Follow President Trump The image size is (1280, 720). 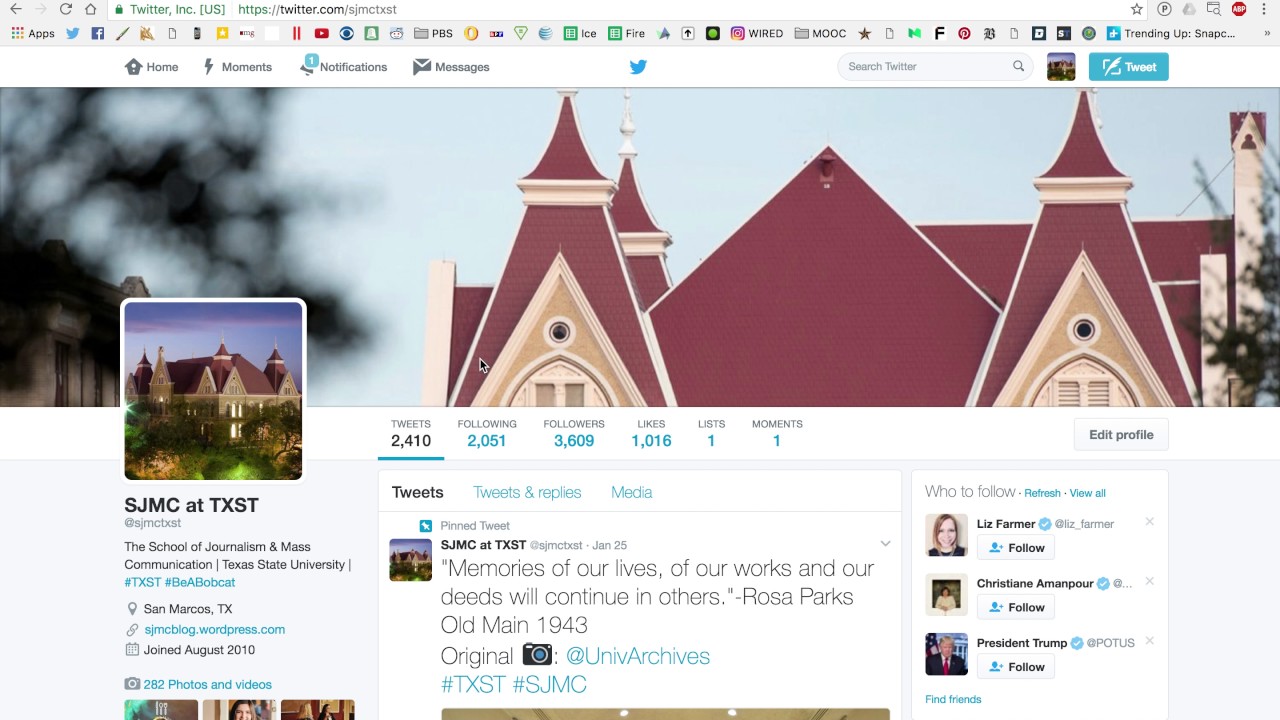[1015, 667]
